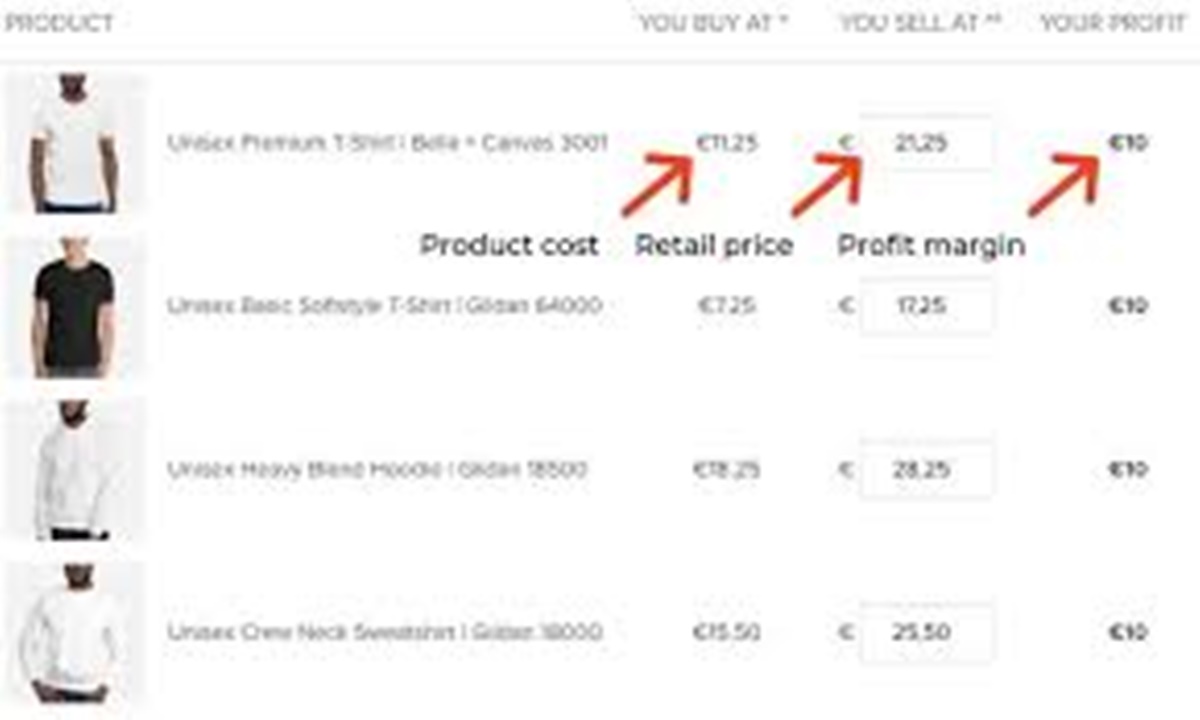The image size is (1200, 720).
Task: Select the Heavy Blend Hoodie product image
Action: [x=73, y=469]
